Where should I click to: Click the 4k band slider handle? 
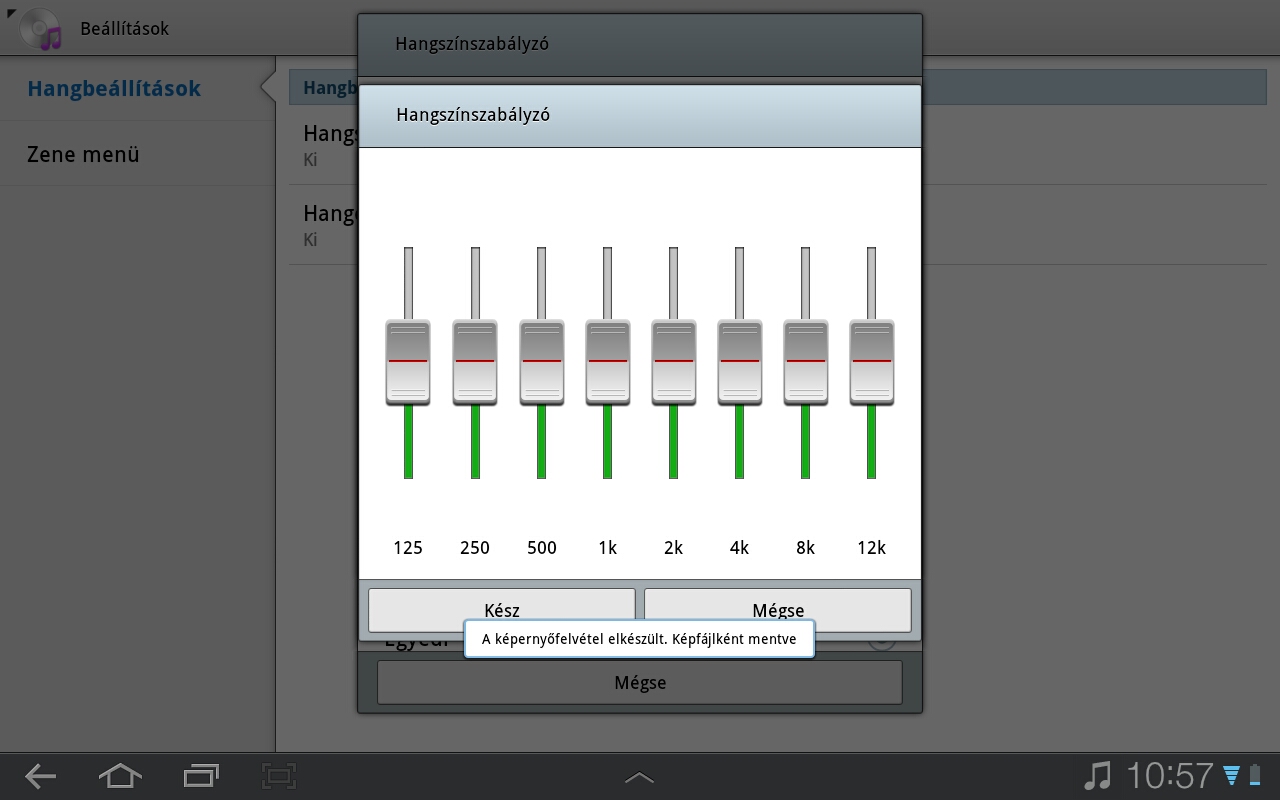(x=739, y=362)
